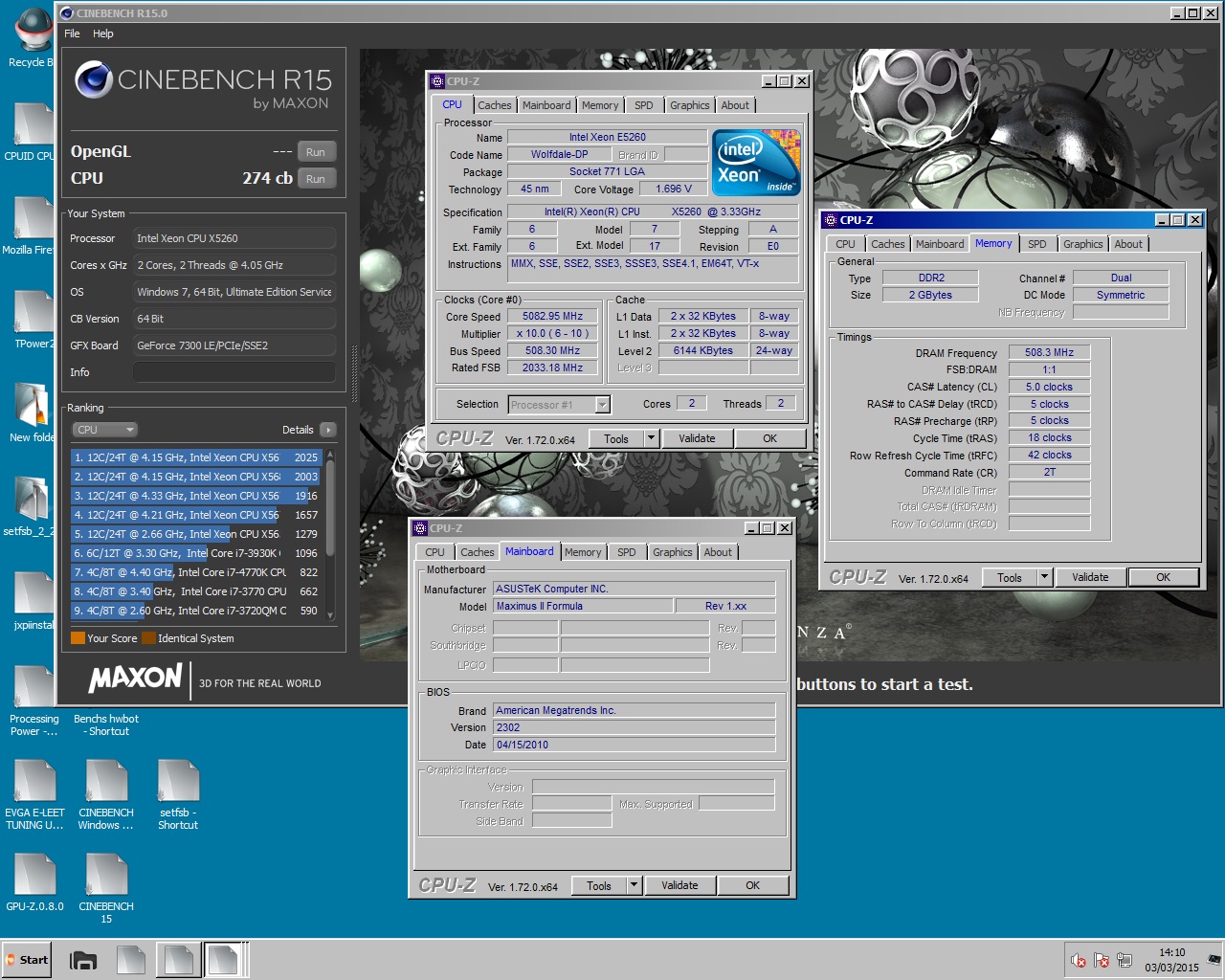1225x980 pixels.
Task: Open the CINEBENCH 15 desktop icon
Action: [106, 889]
